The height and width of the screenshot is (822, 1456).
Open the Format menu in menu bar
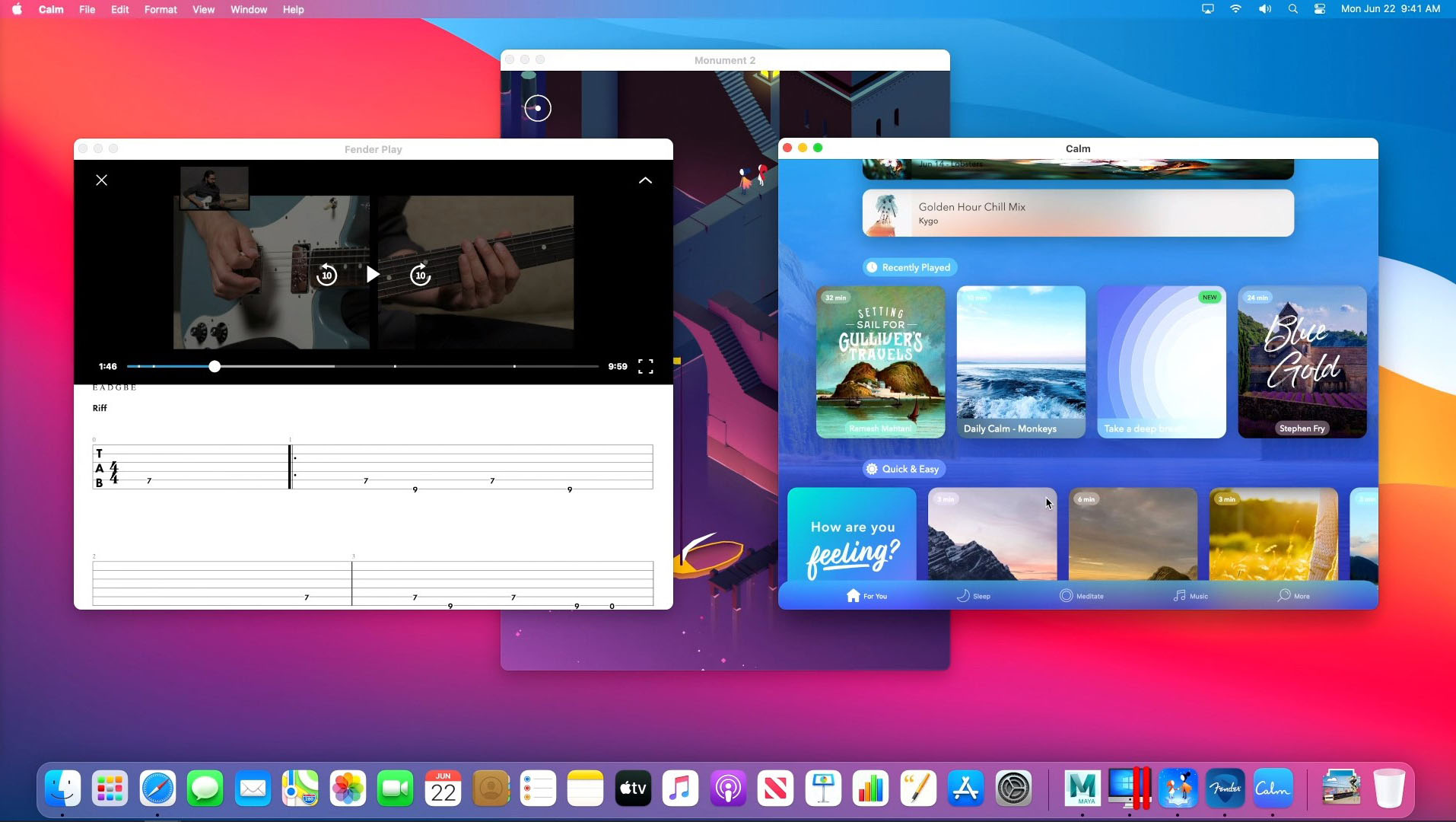[x=161, y=9]
